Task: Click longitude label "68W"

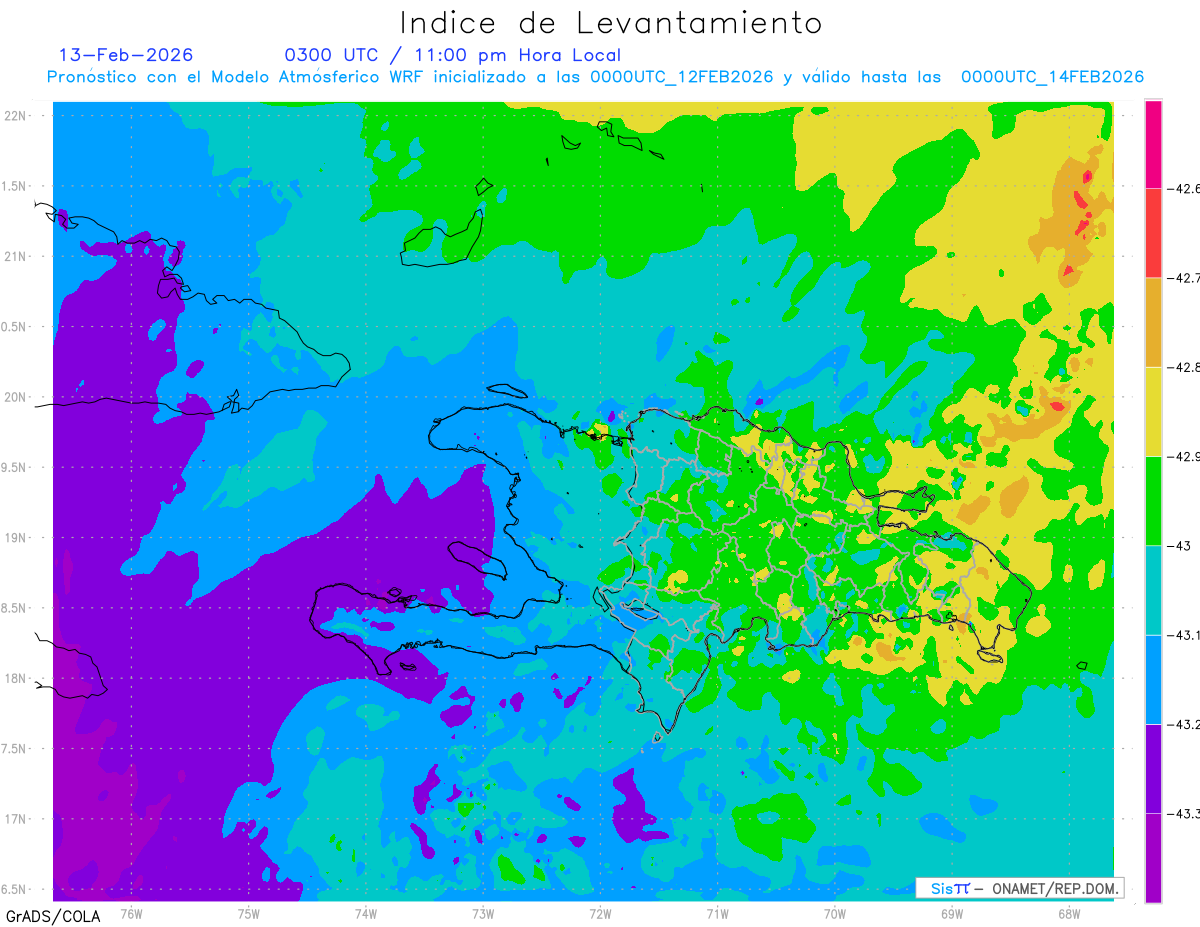Action: pos(1068,913)
